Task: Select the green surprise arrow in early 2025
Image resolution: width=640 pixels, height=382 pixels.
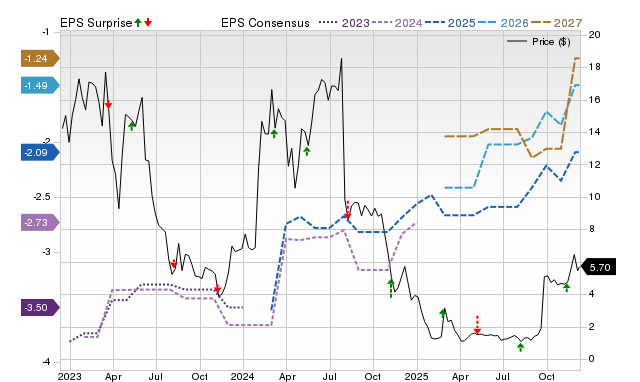Action: (x=443, y=313)
